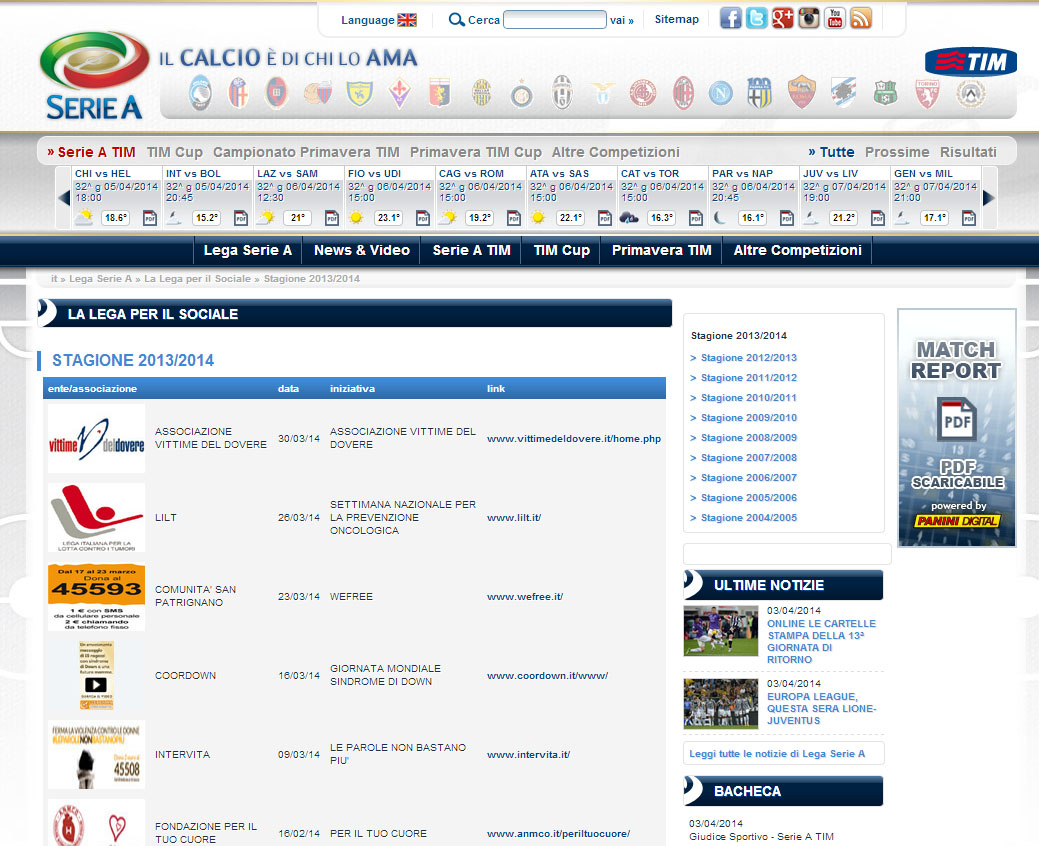Image resolution: width=1039 pixels, height=846 pixels.
Task: Select the Genoa team crest
Action: (439, 93)
